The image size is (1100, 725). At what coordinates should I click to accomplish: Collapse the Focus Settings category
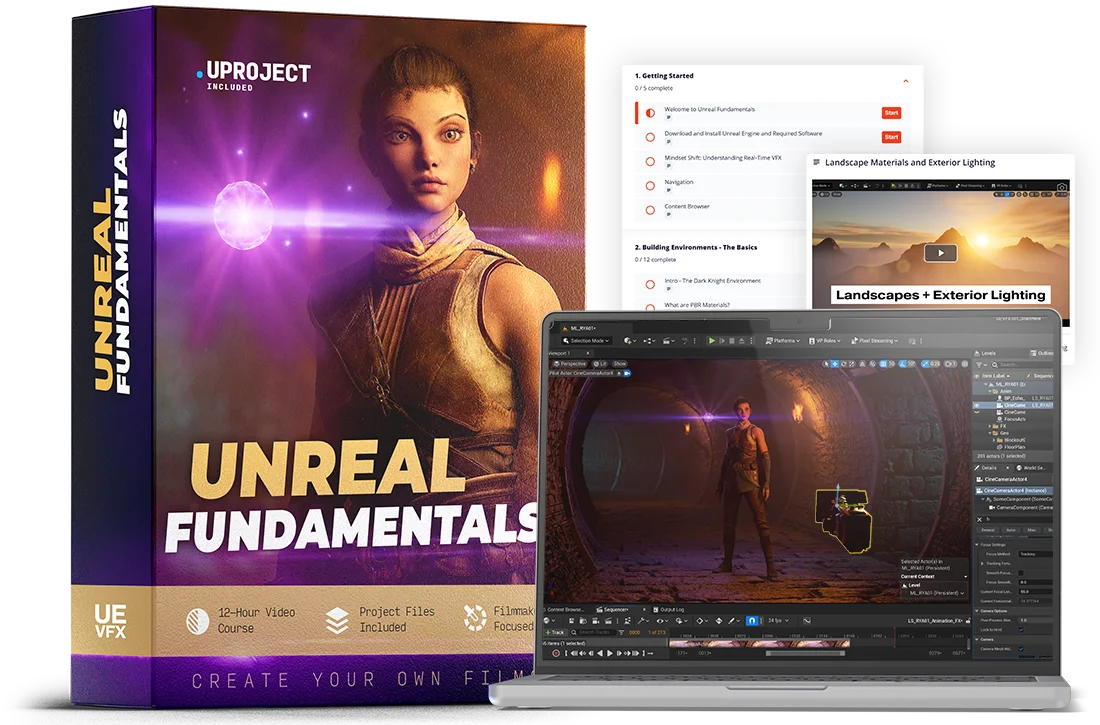(977, 545)
